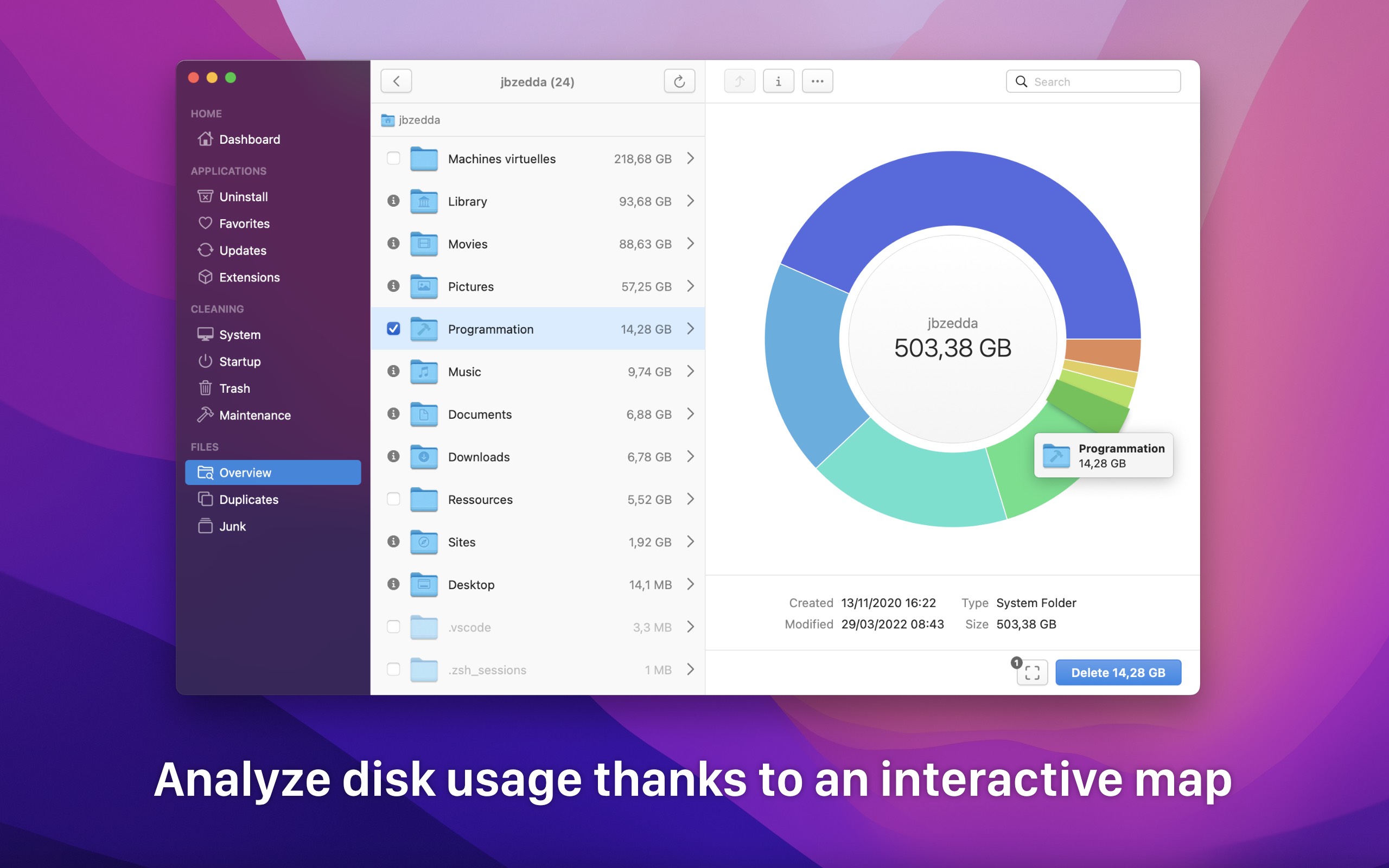
Task: Click the info badge next to Library
Action: (393, 201)
